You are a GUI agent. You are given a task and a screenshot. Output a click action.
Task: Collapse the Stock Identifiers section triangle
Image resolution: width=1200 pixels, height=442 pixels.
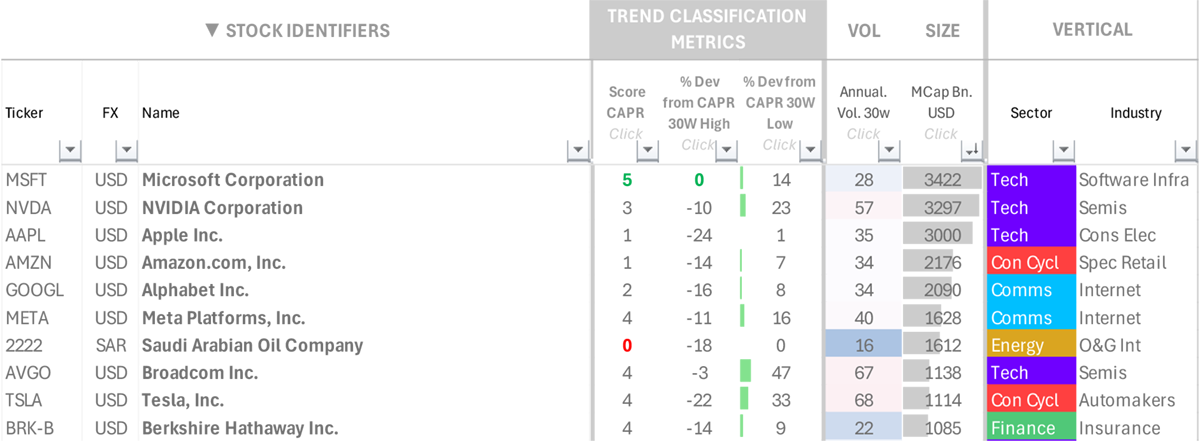coord(211,30)
